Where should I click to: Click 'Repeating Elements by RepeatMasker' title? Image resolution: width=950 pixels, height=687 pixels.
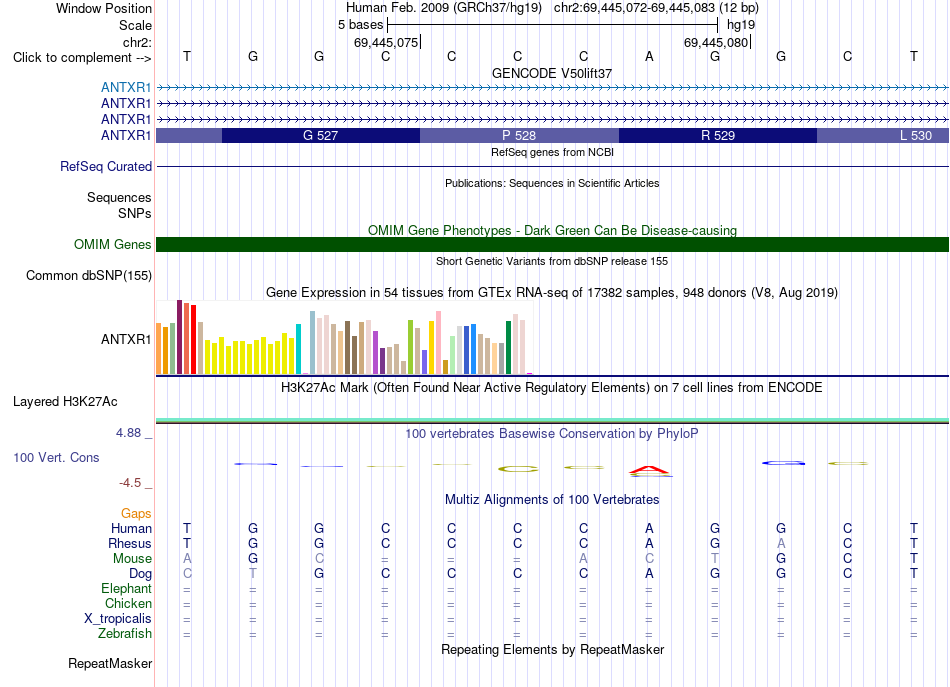pos(552,649)
